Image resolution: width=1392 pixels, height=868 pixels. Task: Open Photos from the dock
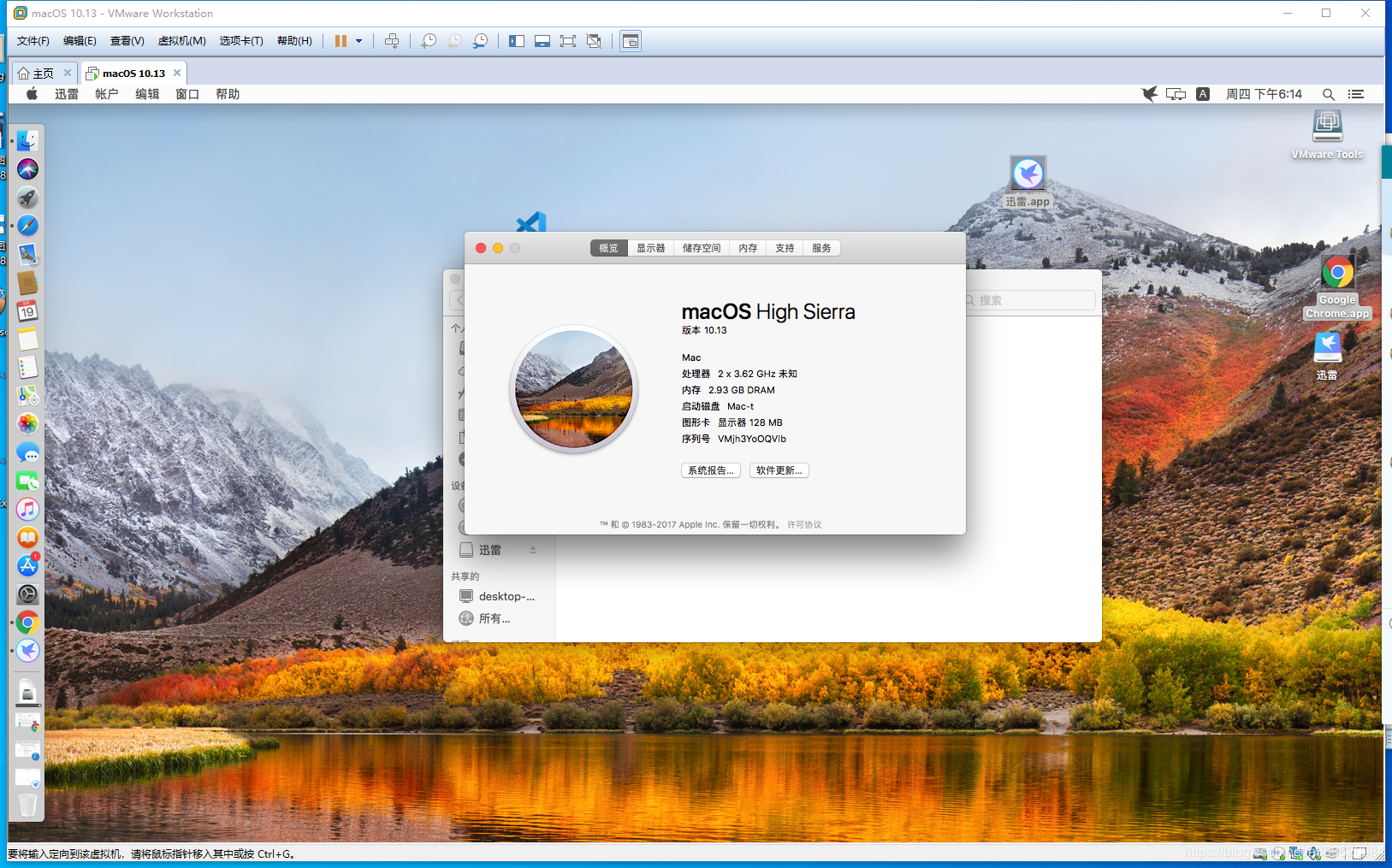[x=27, y=424]
